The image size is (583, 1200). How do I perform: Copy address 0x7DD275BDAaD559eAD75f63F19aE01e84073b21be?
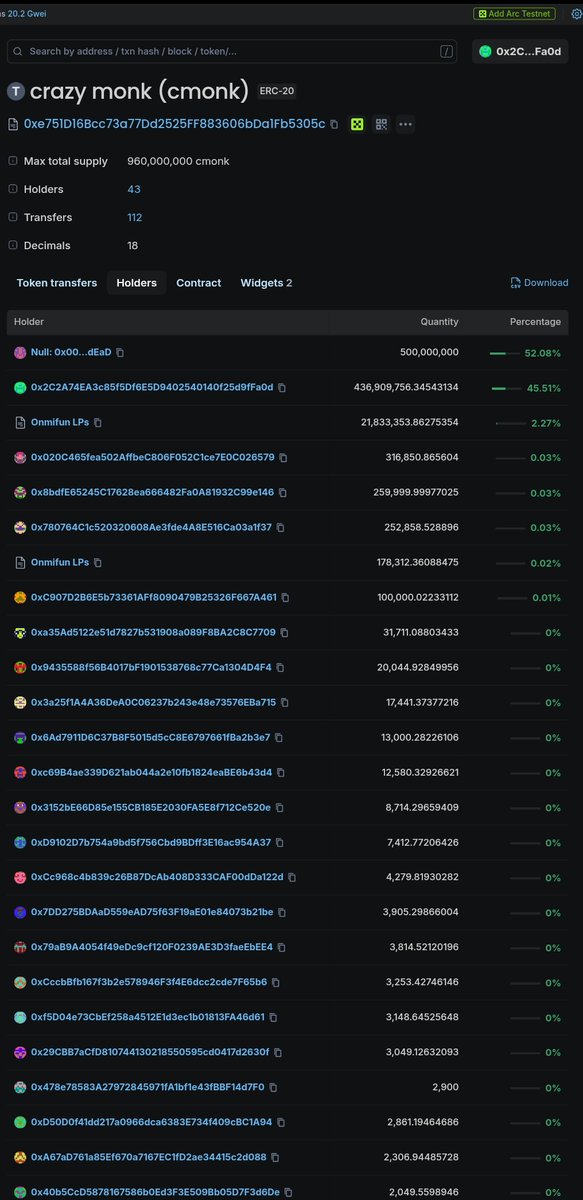click(x=283, y=913)
